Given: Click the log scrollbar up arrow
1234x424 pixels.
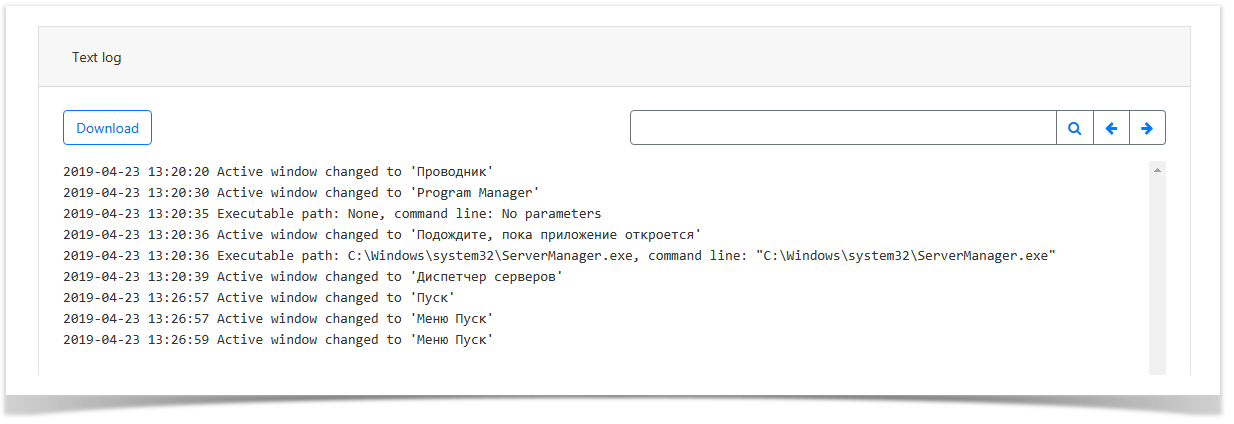Looking at the screenshot, I should pos(1157,171).
